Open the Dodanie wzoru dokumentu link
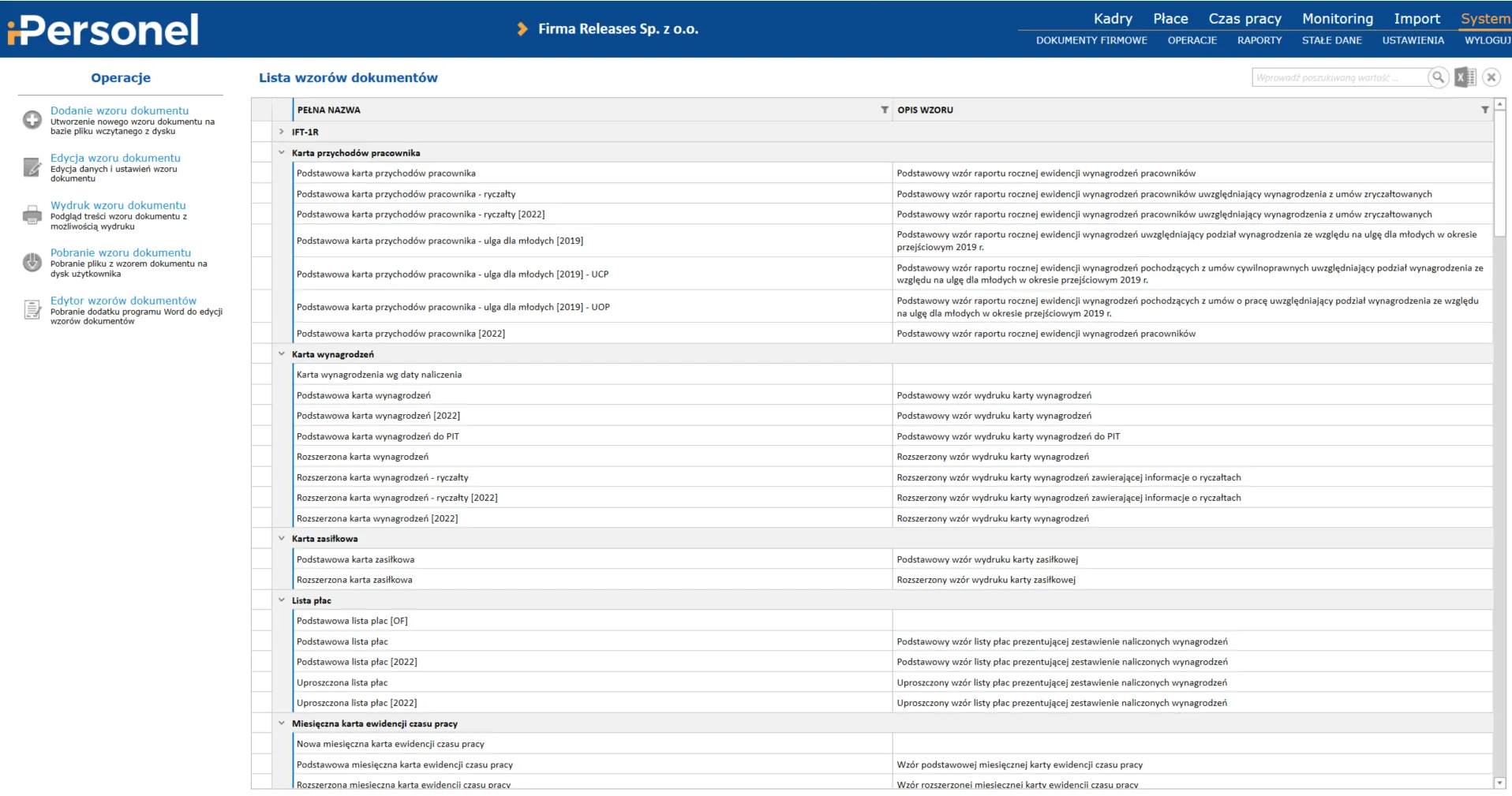The height and width of the screenshot is (796, 1512). [119, 110]
